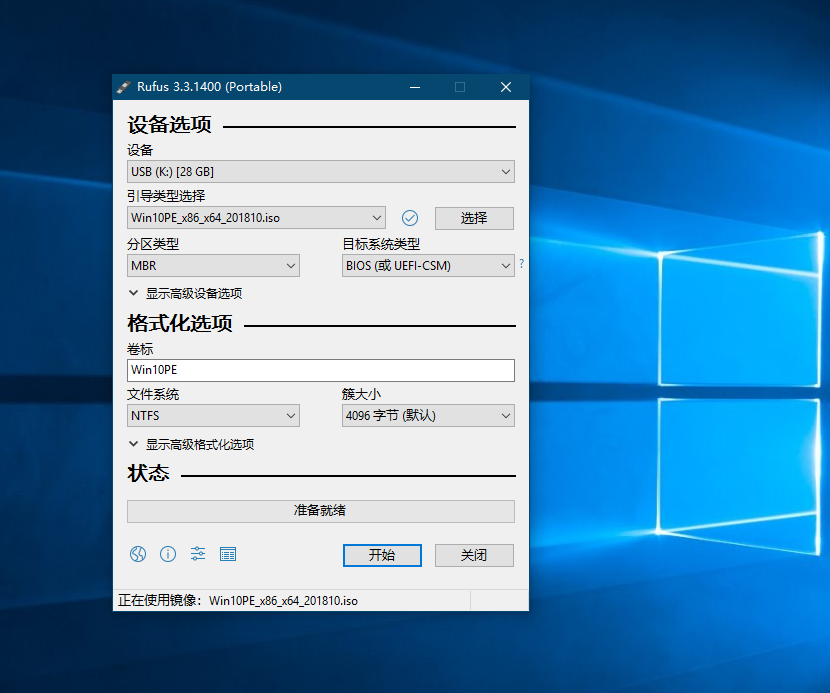Click the 选择 button to pick an ISO
The width and height of the screenshot is (830, 693).
tap(474, 218)
